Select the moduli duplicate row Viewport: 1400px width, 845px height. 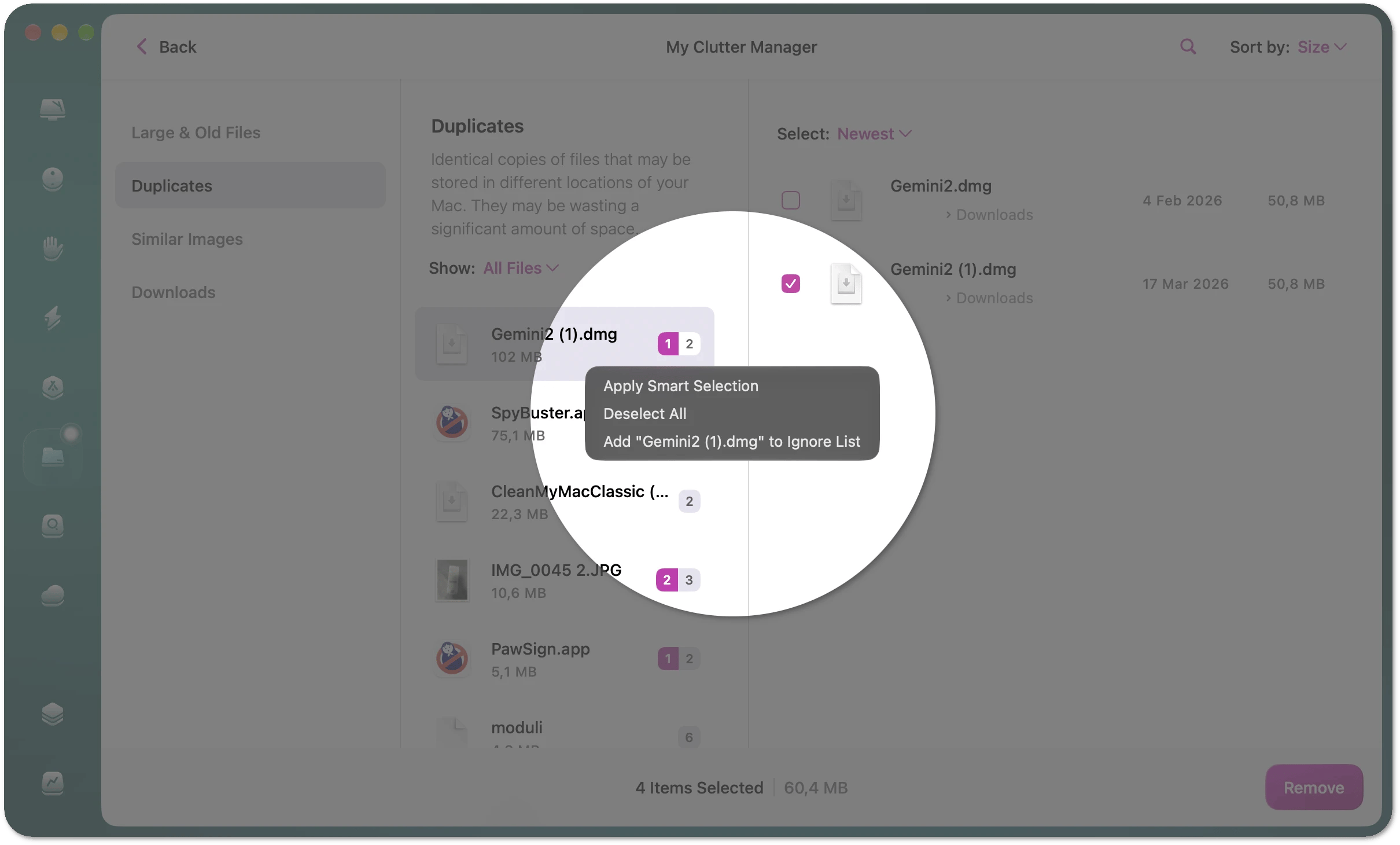[x=565, y=732]
